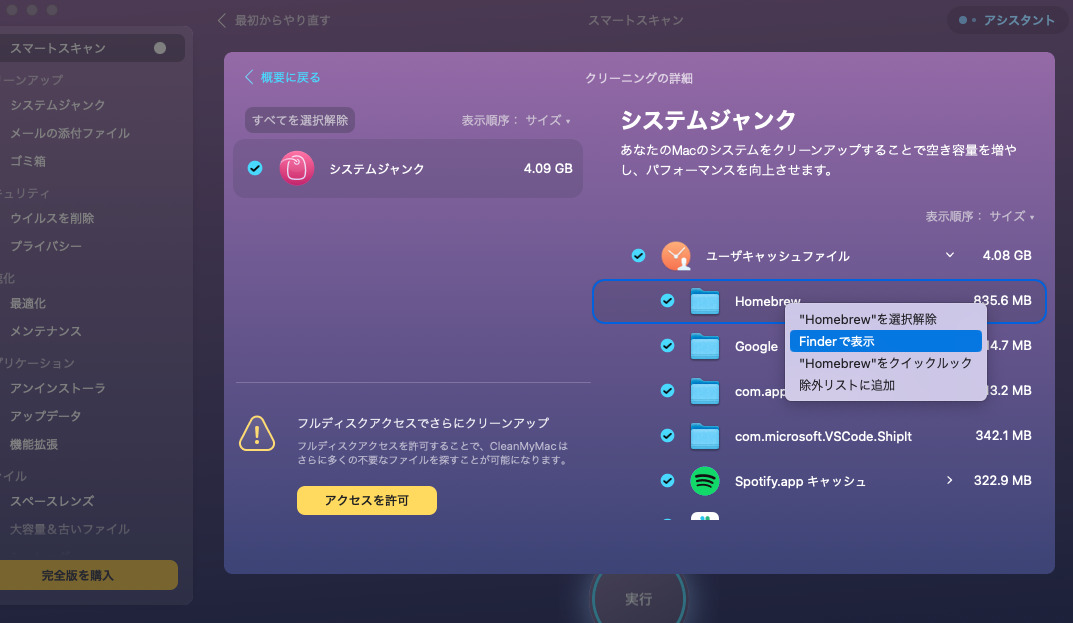
Task: Open the left panel 表示順序 サイズ sort dropdown
Action: [x=547, y=120]
